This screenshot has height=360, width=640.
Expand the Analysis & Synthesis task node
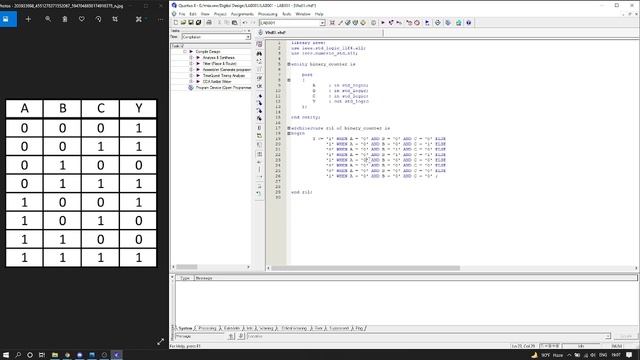191,58
